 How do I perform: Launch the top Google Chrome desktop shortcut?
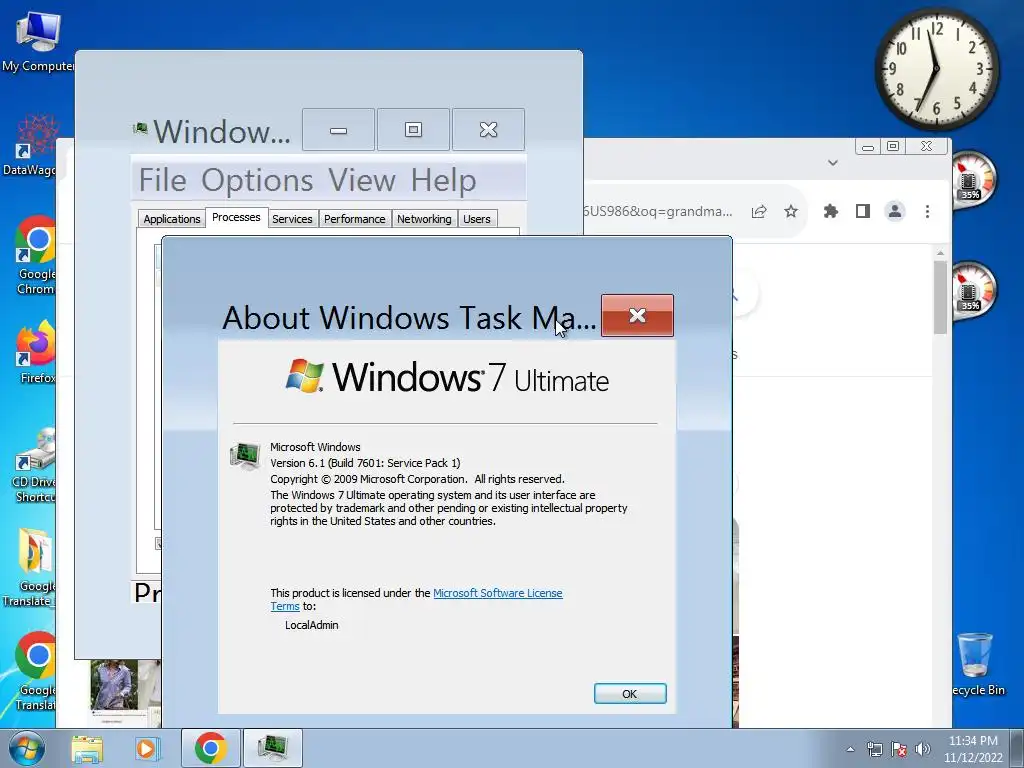[x=35, y=255]
